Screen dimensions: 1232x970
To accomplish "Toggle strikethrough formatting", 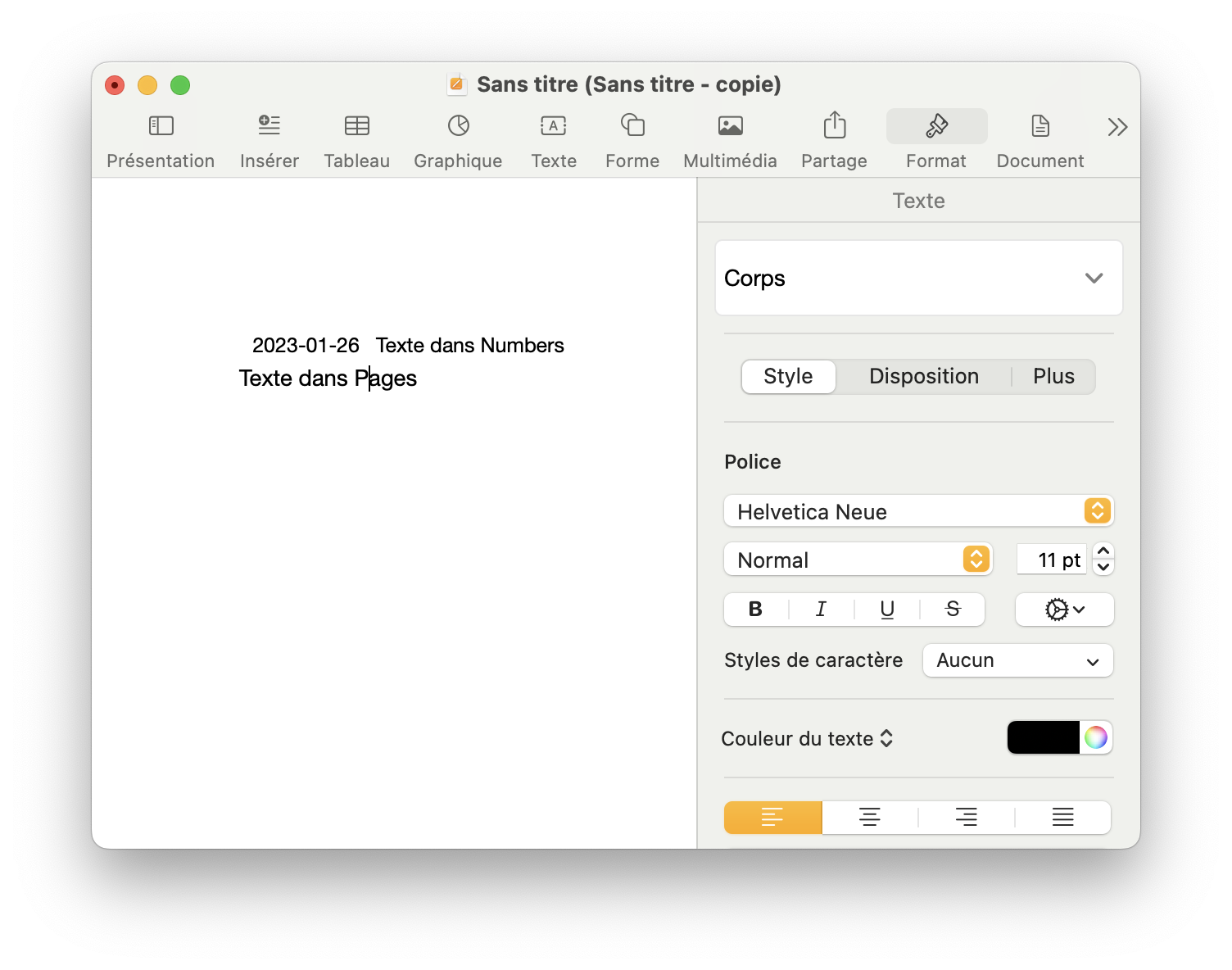I will point(953,610).
